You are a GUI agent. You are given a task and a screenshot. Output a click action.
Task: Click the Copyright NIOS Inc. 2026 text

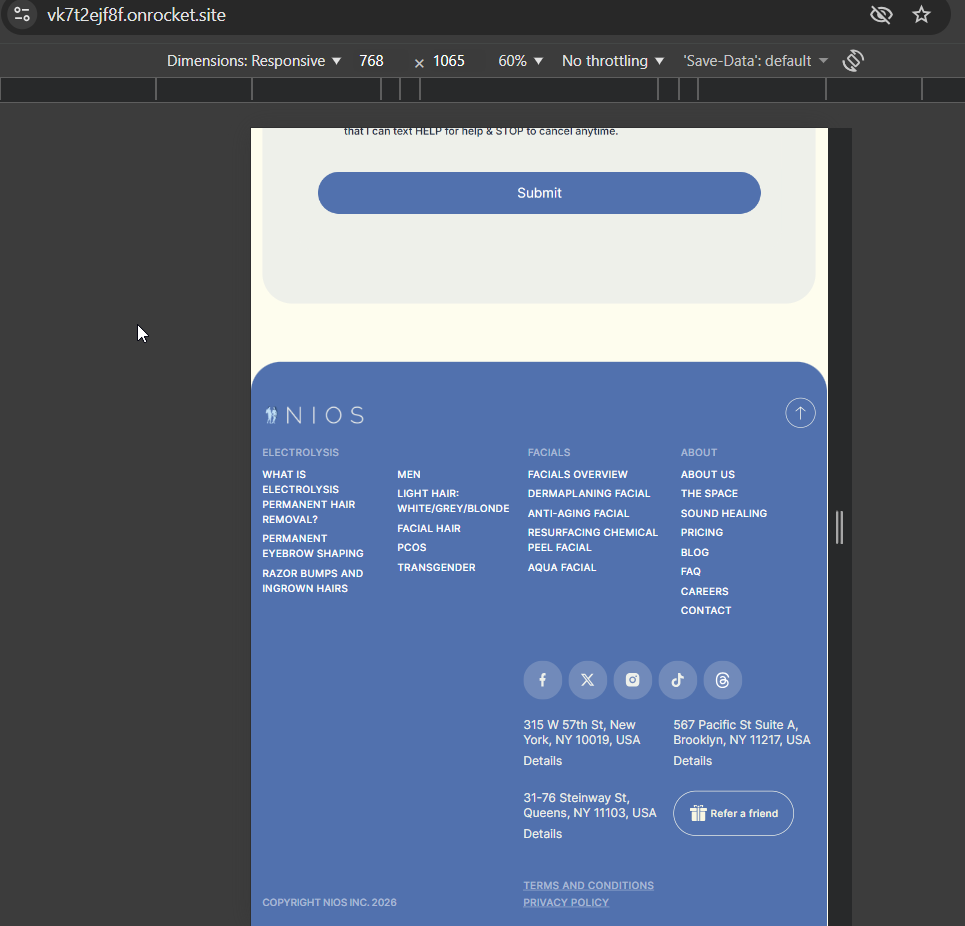click(x=329, y=903)
